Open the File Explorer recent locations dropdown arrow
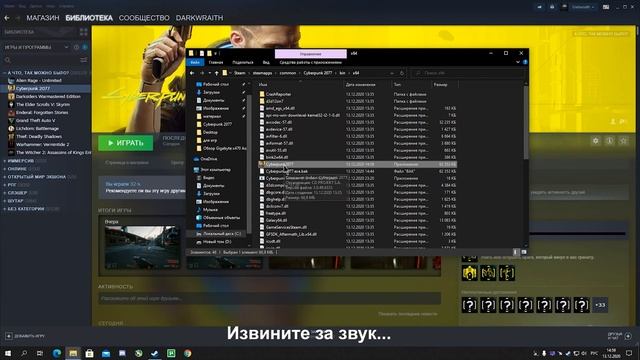The height and width of the screenshot is (360, 640). (x=209, y=73)
